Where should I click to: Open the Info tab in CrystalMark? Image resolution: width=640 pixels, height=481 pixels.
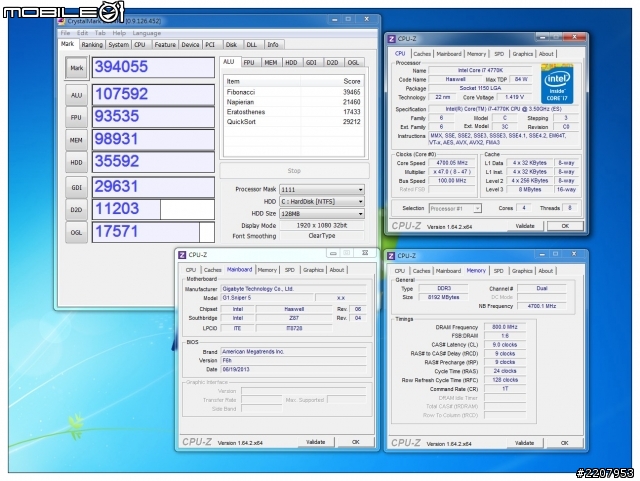point(273,45)
